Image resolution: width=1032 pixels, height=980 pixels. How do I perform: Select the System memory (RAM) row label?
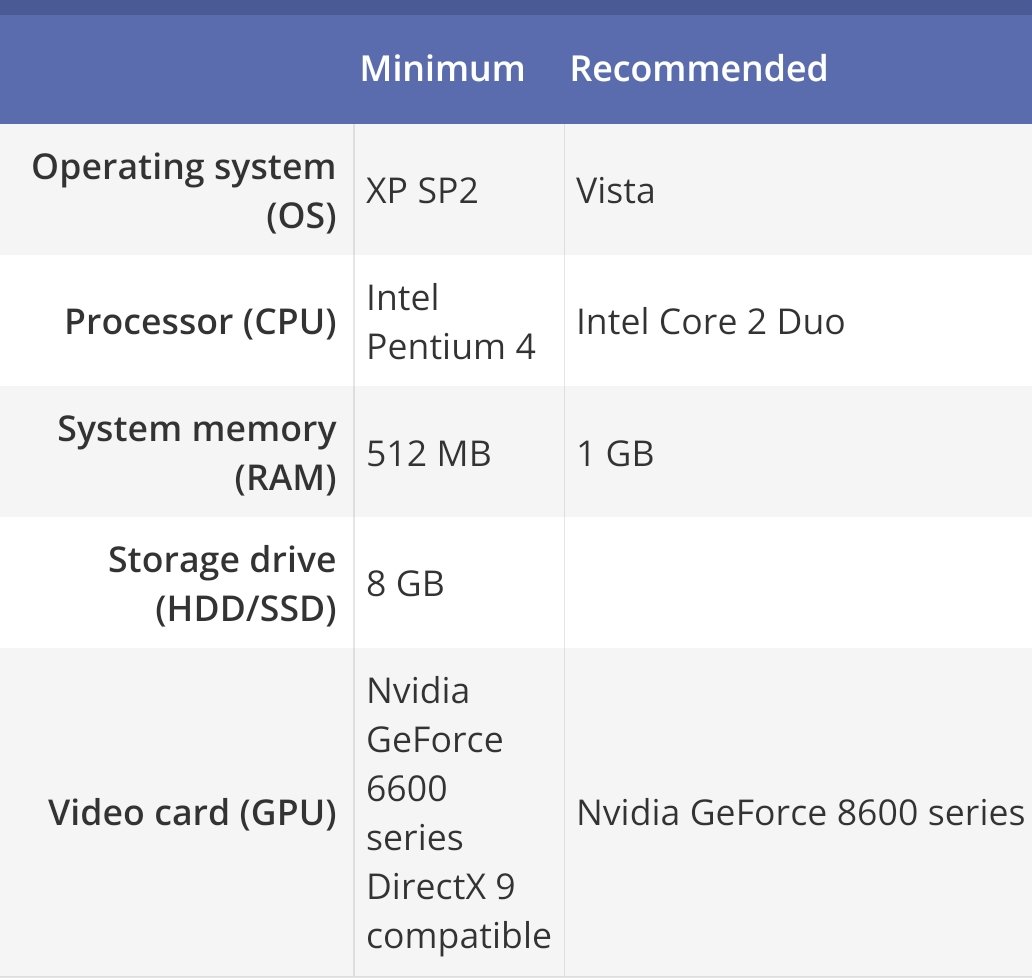click(x=197, y=452)
